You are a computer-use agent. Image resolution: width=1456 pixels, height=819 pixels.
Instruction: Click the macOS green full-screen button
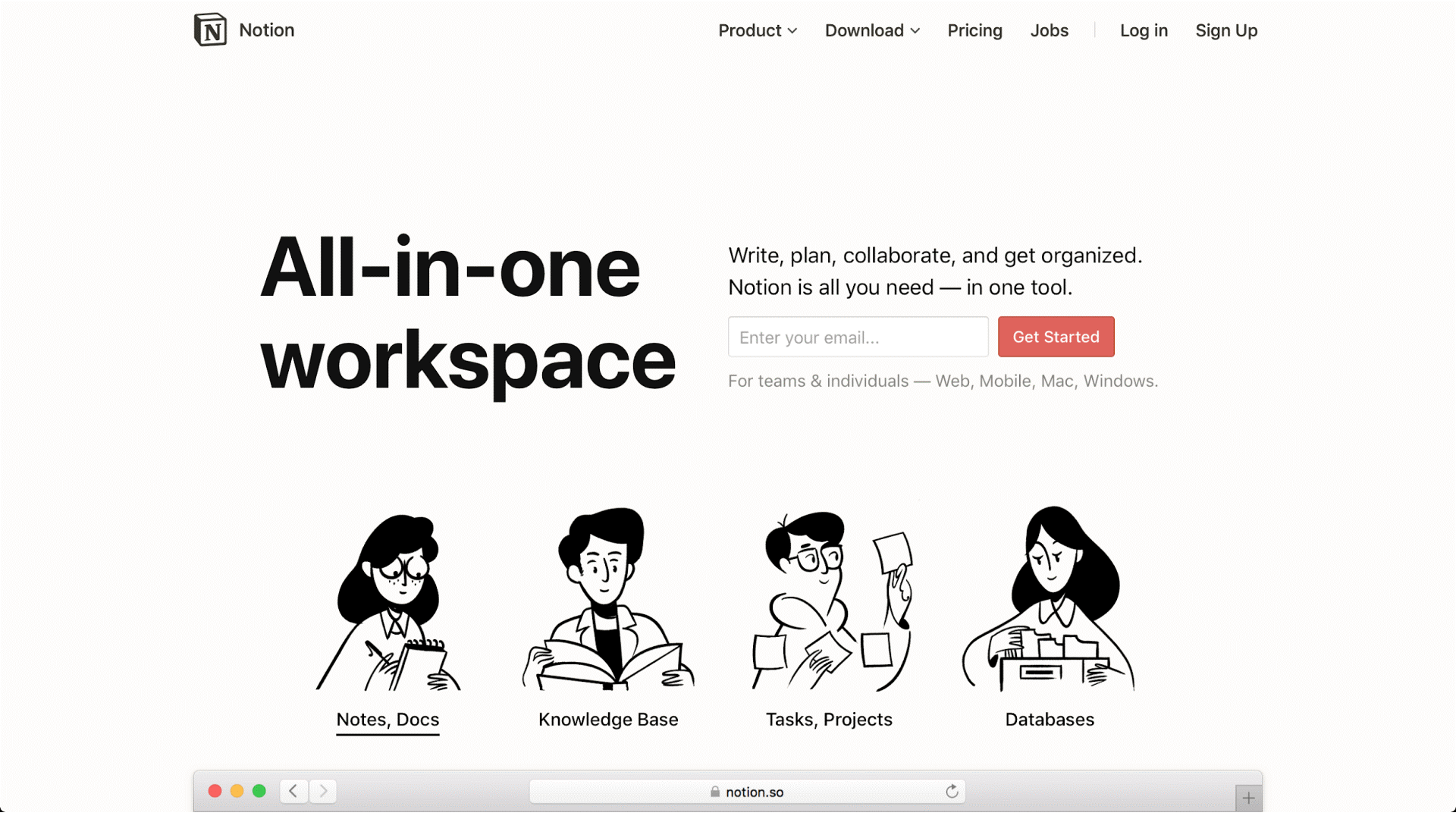point(259,791)
